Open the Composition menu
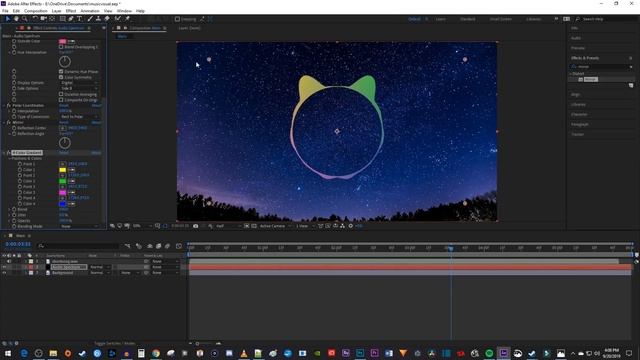Screen dimensions: 640x360 (36, 11)
